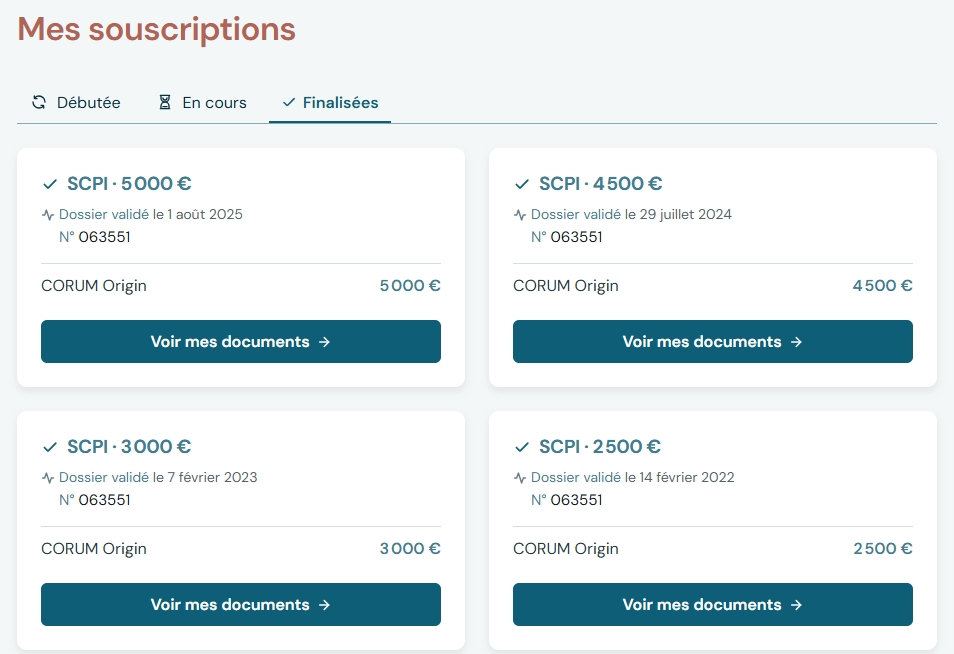The image size is (954, 654).
Task: Click activity icon next to 14 février 2022
Action: [520, 478]
